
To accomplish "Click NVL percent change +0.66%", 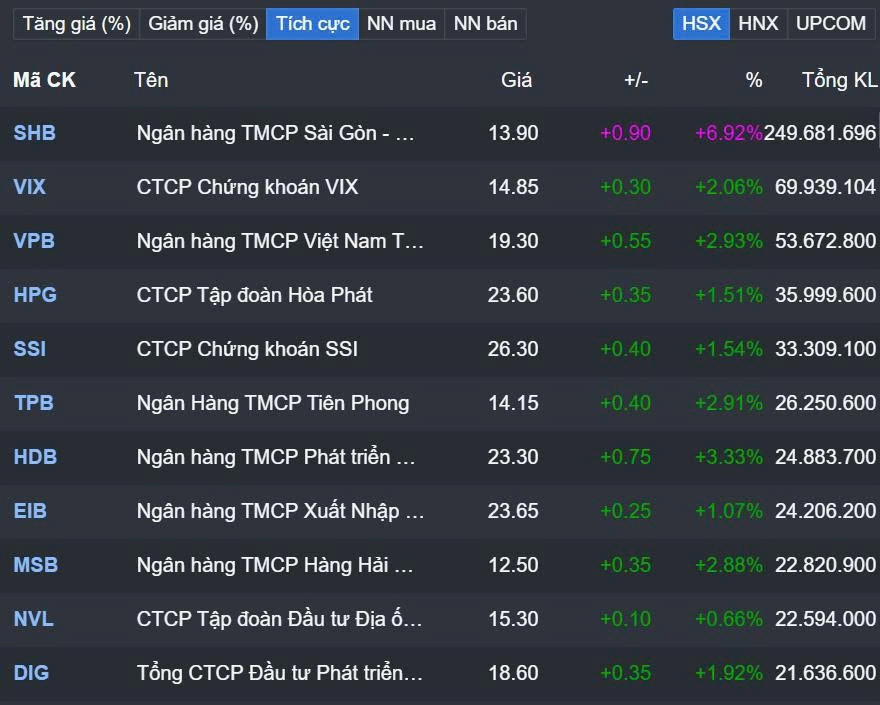I will pos(728,619).
